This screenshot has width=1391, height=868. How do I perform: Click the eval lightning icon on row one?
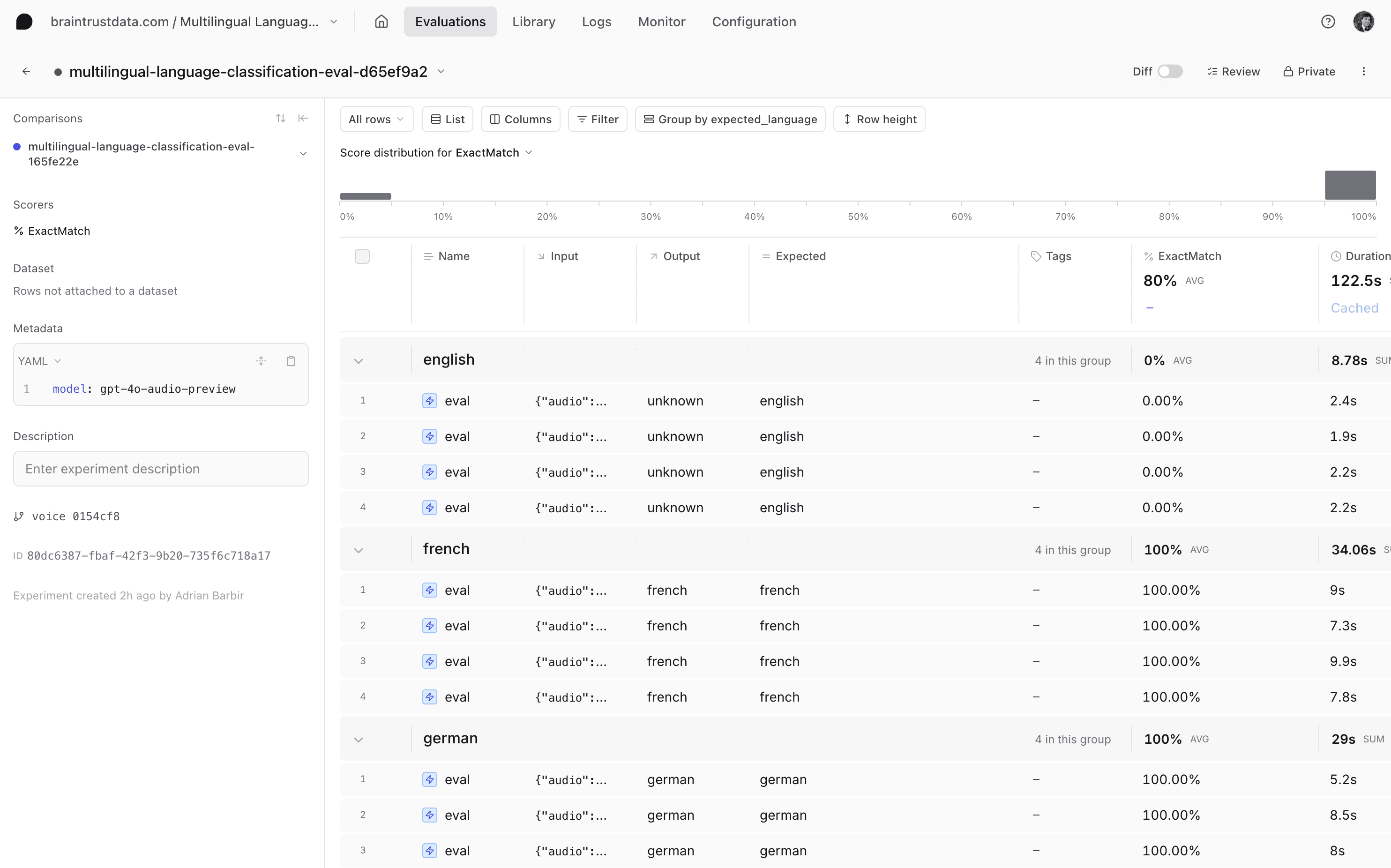[429, 400]
